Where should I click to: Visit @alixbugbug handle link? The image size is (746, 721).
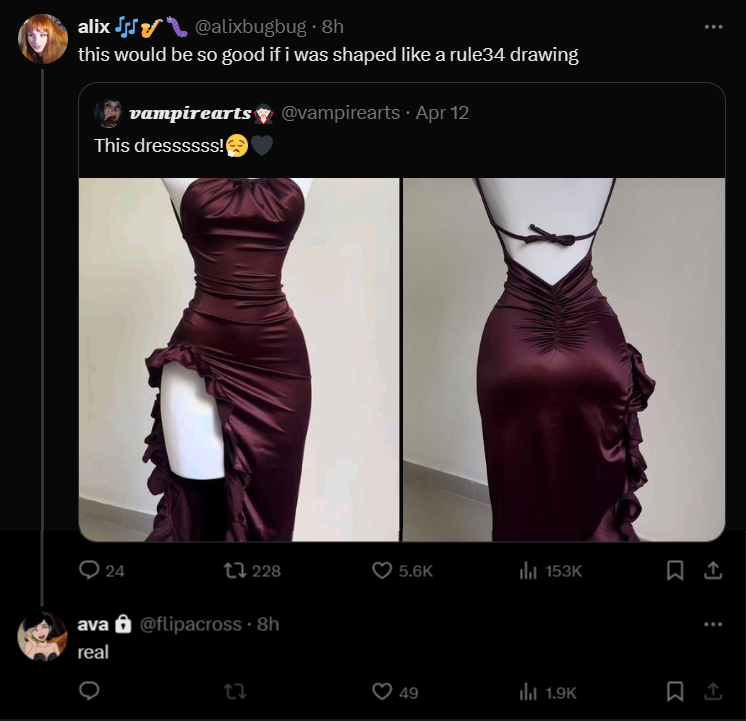[x=250, y=27]
